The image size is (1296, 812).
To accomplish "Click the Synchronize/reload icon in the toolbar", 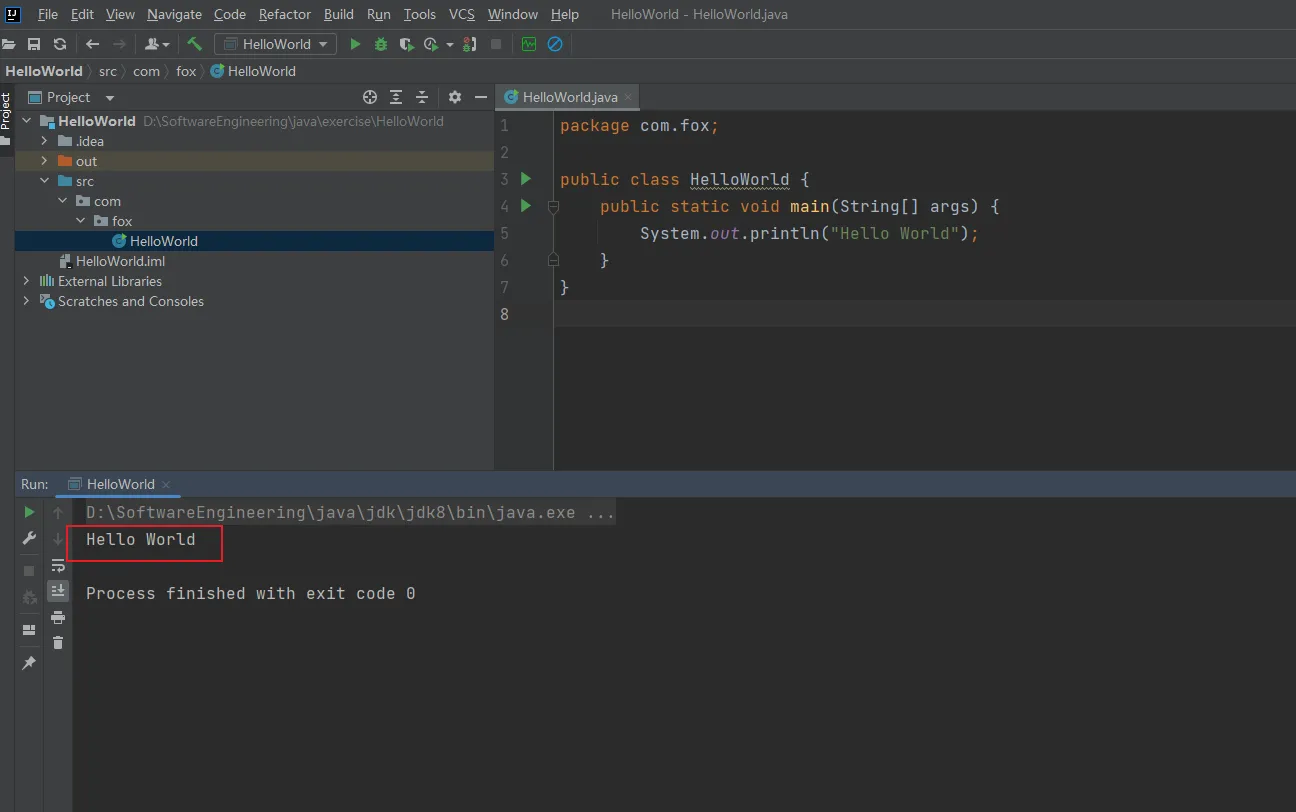I will click(x=60, y=44).
